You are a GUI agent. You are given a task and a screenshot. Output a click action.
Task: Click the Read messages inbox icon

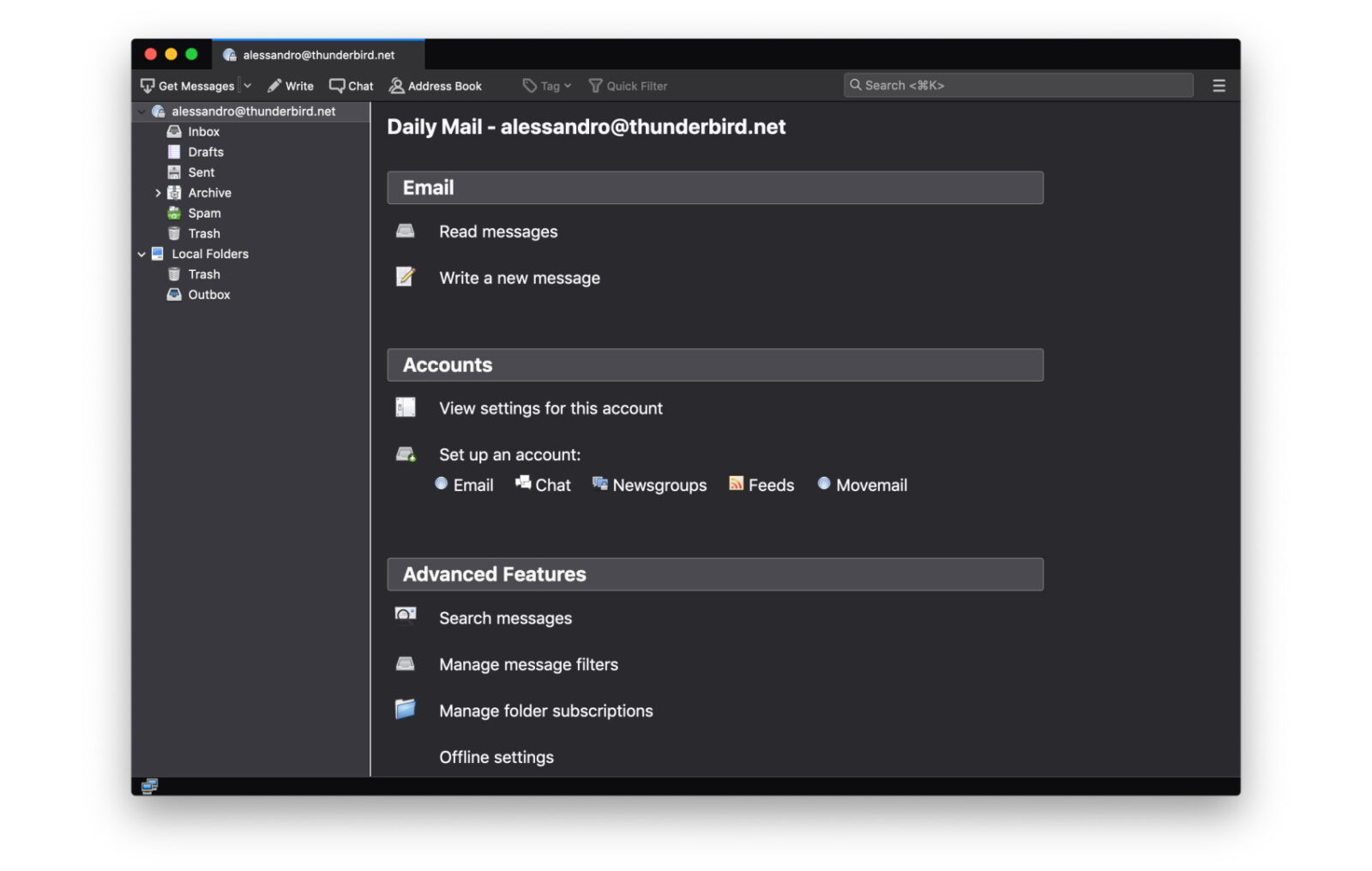point(405,231)
